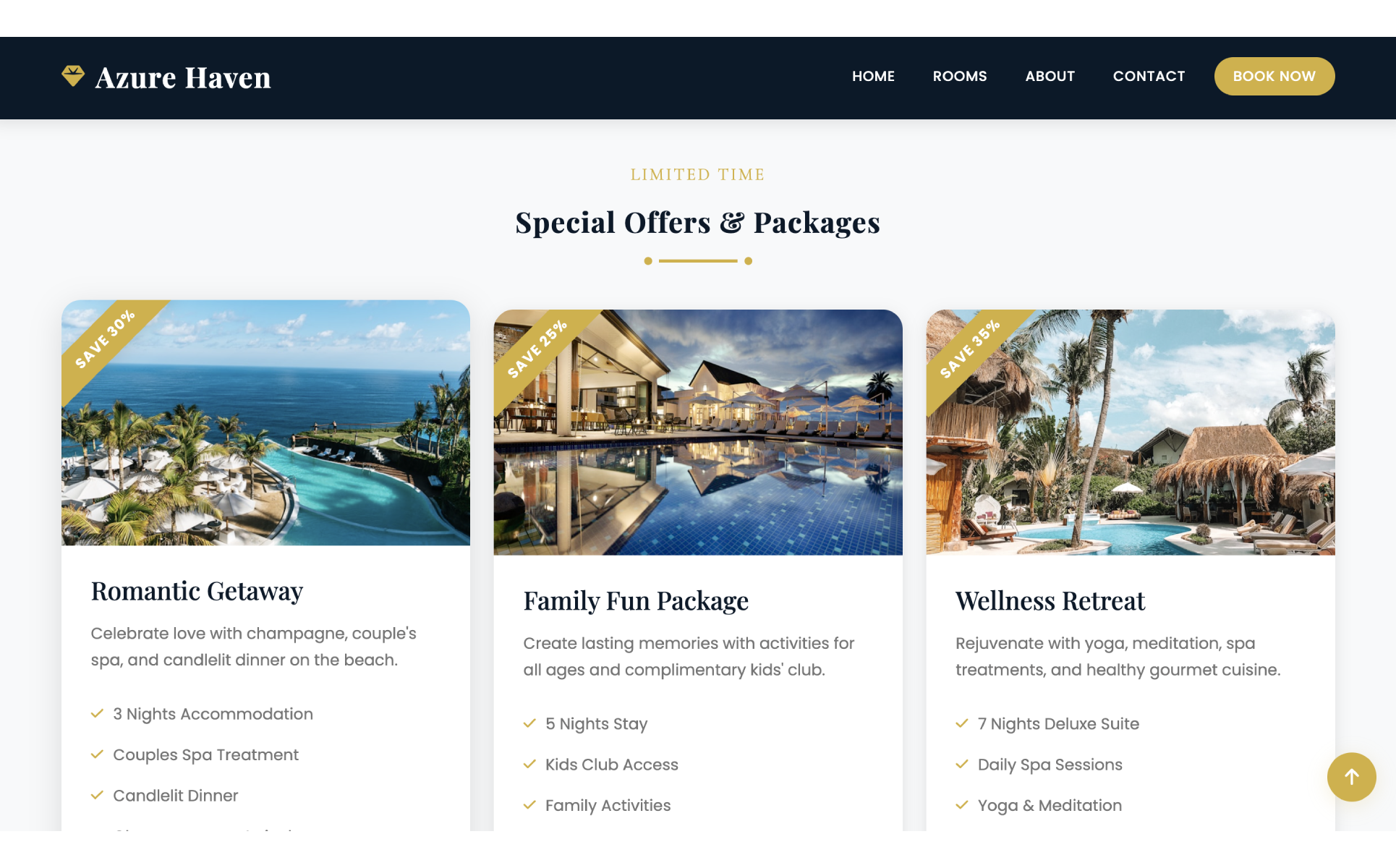Click the Family Fun Package title
1396x868 pixels.
(x=636, y=601)
